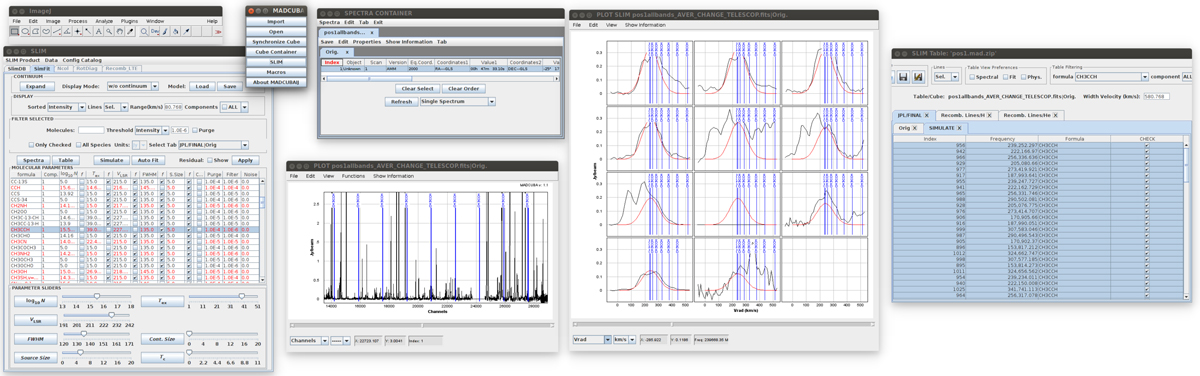Select the scrolling hand tool in ImageJ
This screenshot has height=376, width=1200.
click(x=119, y=32)
